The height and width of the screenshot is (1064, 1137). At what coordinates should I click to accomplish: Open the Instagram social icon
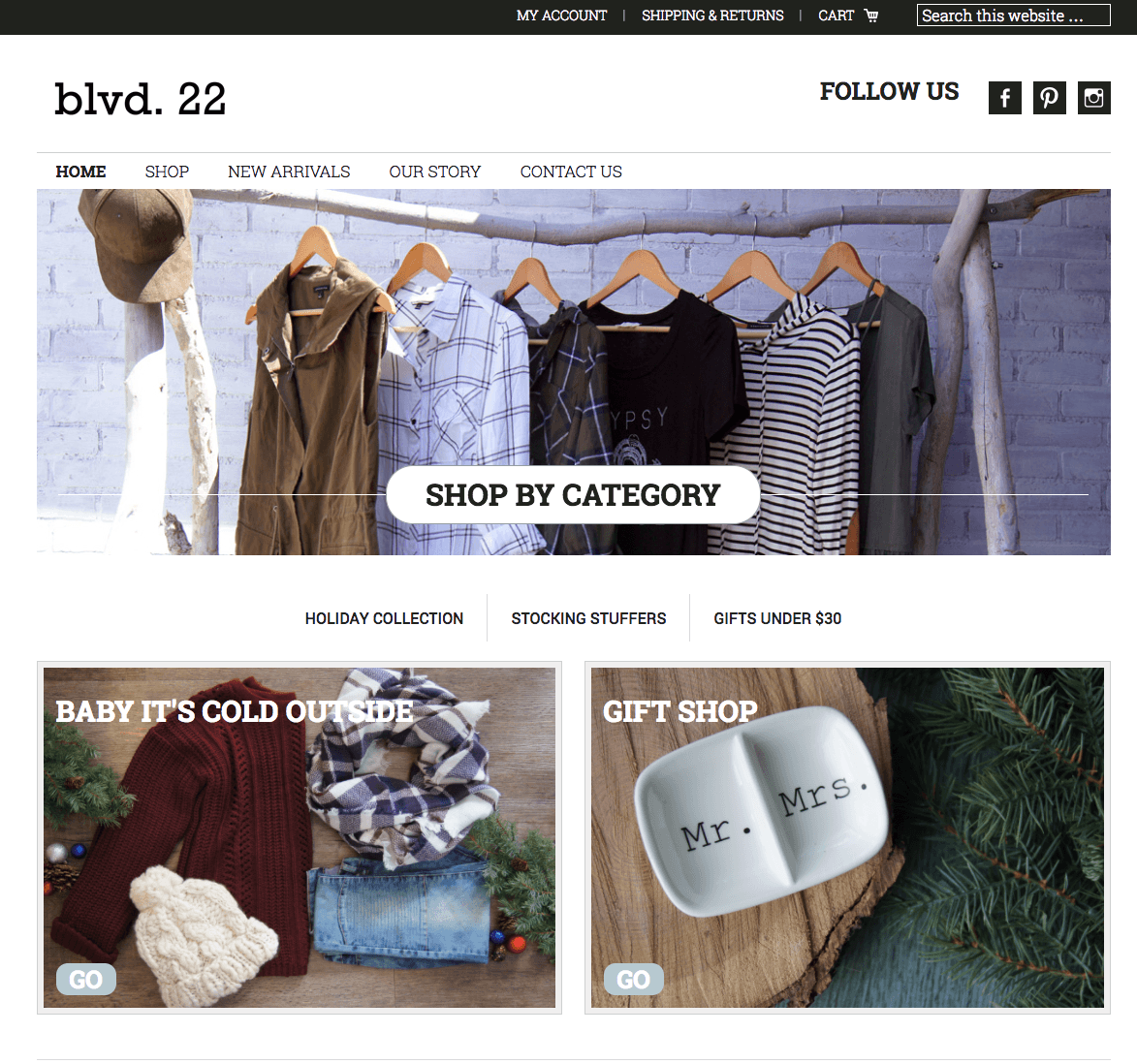coord(1093,98)
